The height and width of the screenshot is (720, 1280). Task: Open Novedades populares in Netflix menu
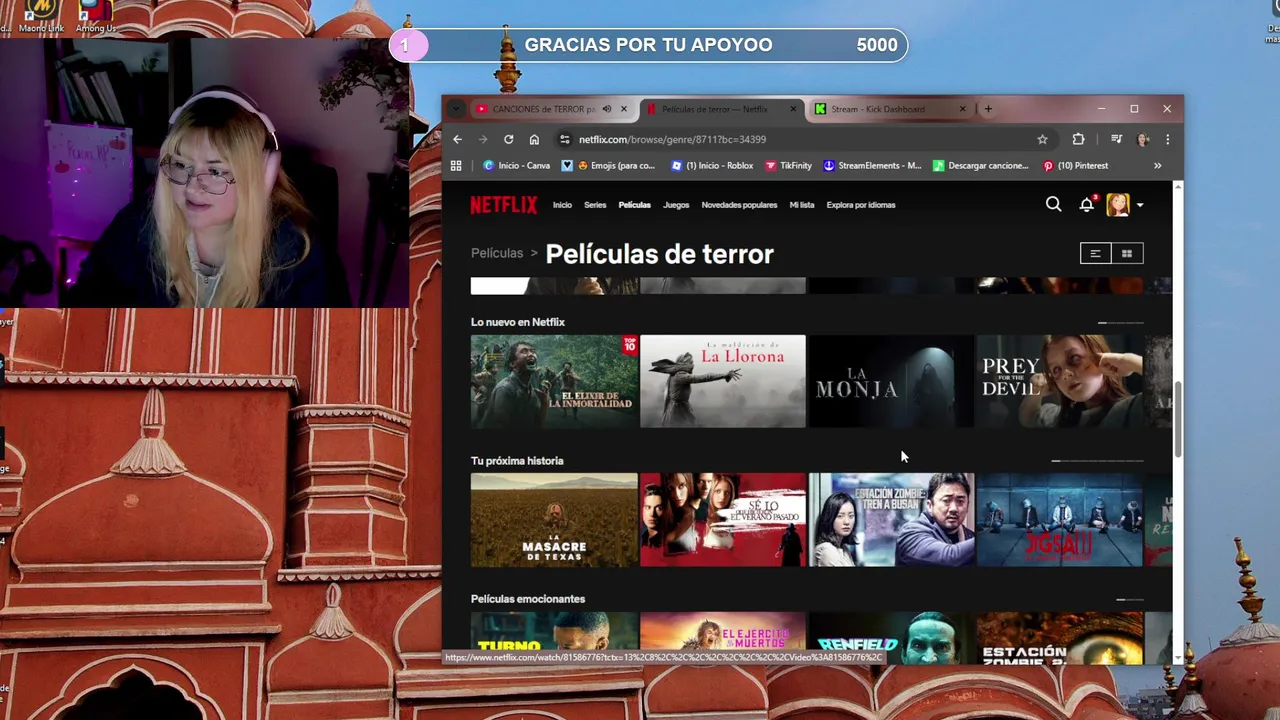click(x=739, y=205)
